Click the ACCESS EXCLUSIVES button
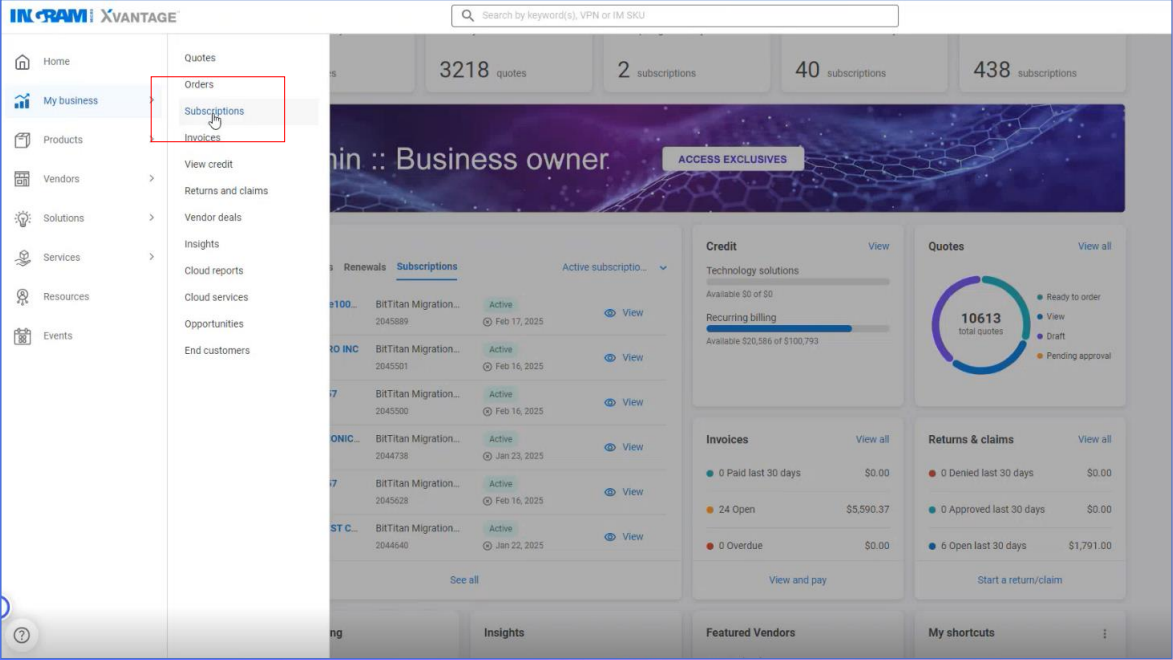The image size is (1173, 660). [x=732, y=159]
